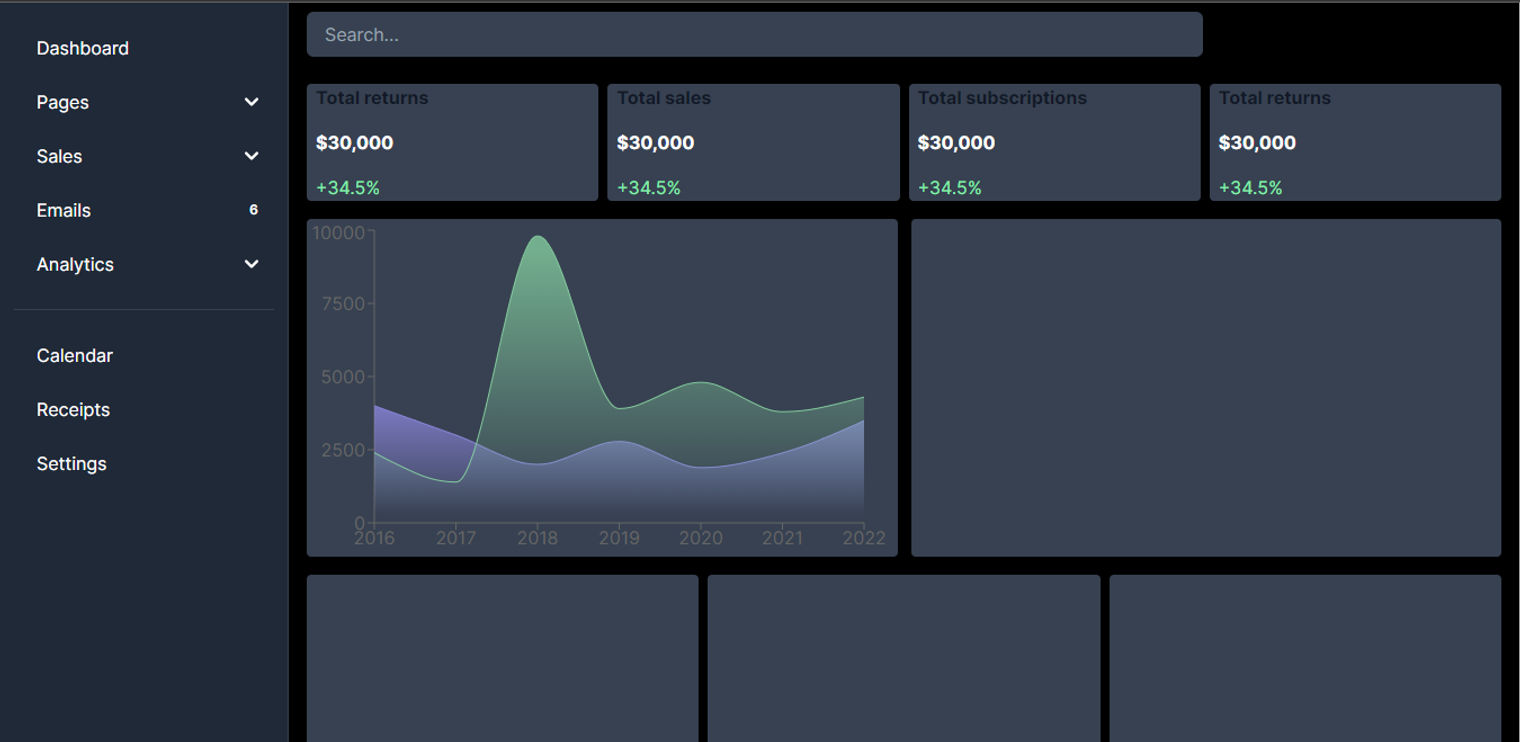Click the Emails unread count badge
Image resolution: width=1520 pixels, height=742 pixels.
(x=253, y=210)
